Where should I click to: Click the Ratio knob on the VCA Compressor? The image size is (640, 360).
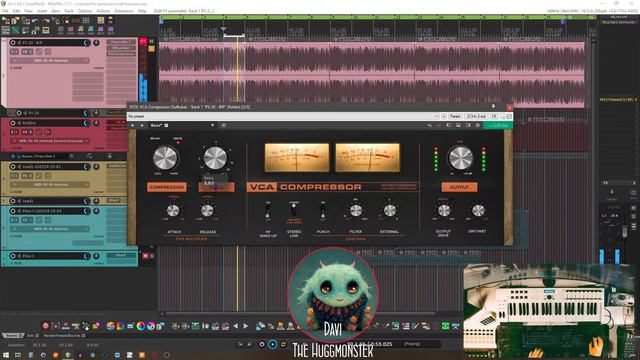(x=215, y=158)
